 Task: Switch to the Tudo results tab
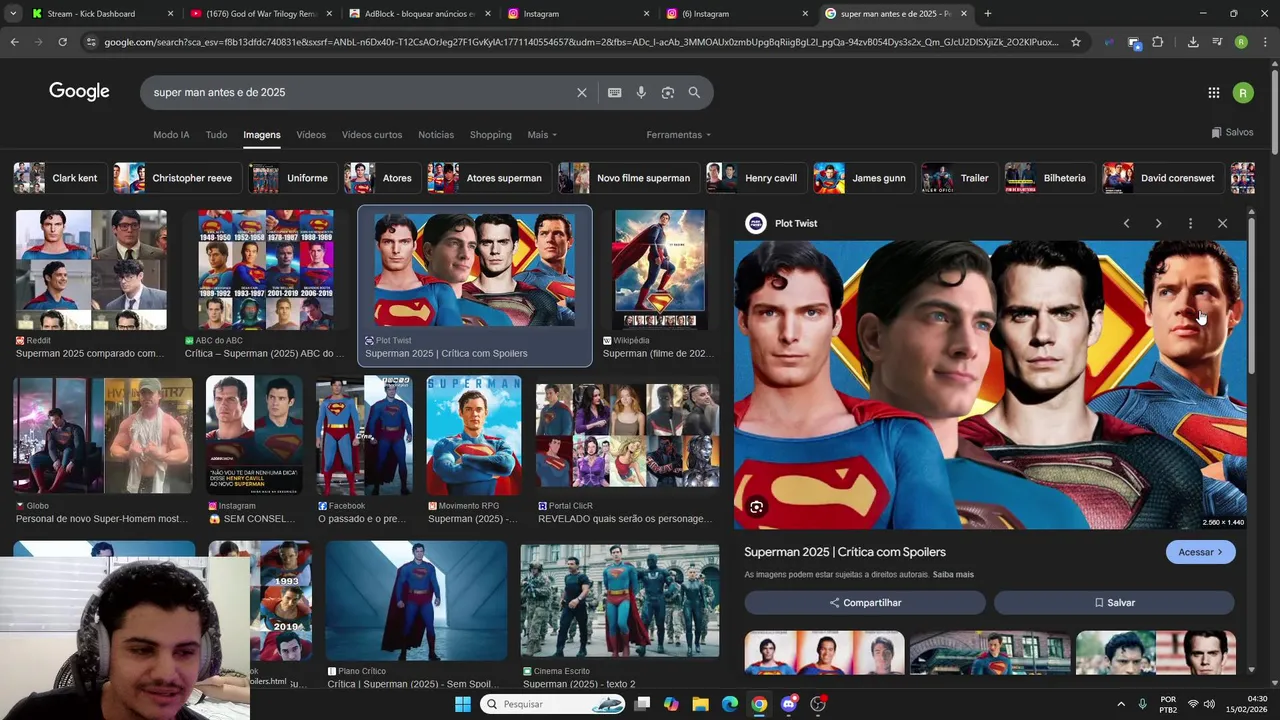pyautogui.click(x=216, y=135)
